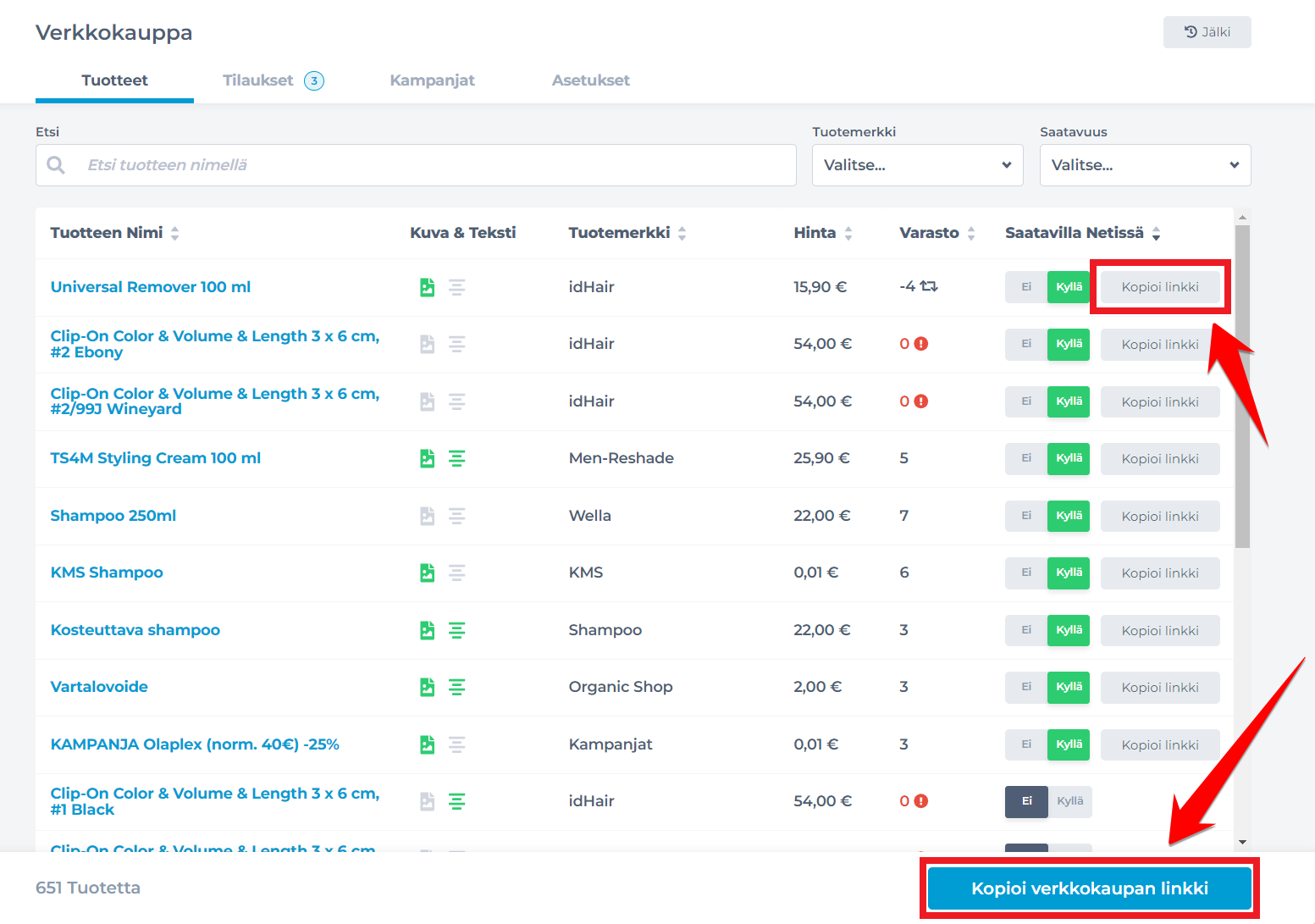Click text icon for Shampoo 250ml row
Screen dimensions: 1315x924
tap(456, 516)
